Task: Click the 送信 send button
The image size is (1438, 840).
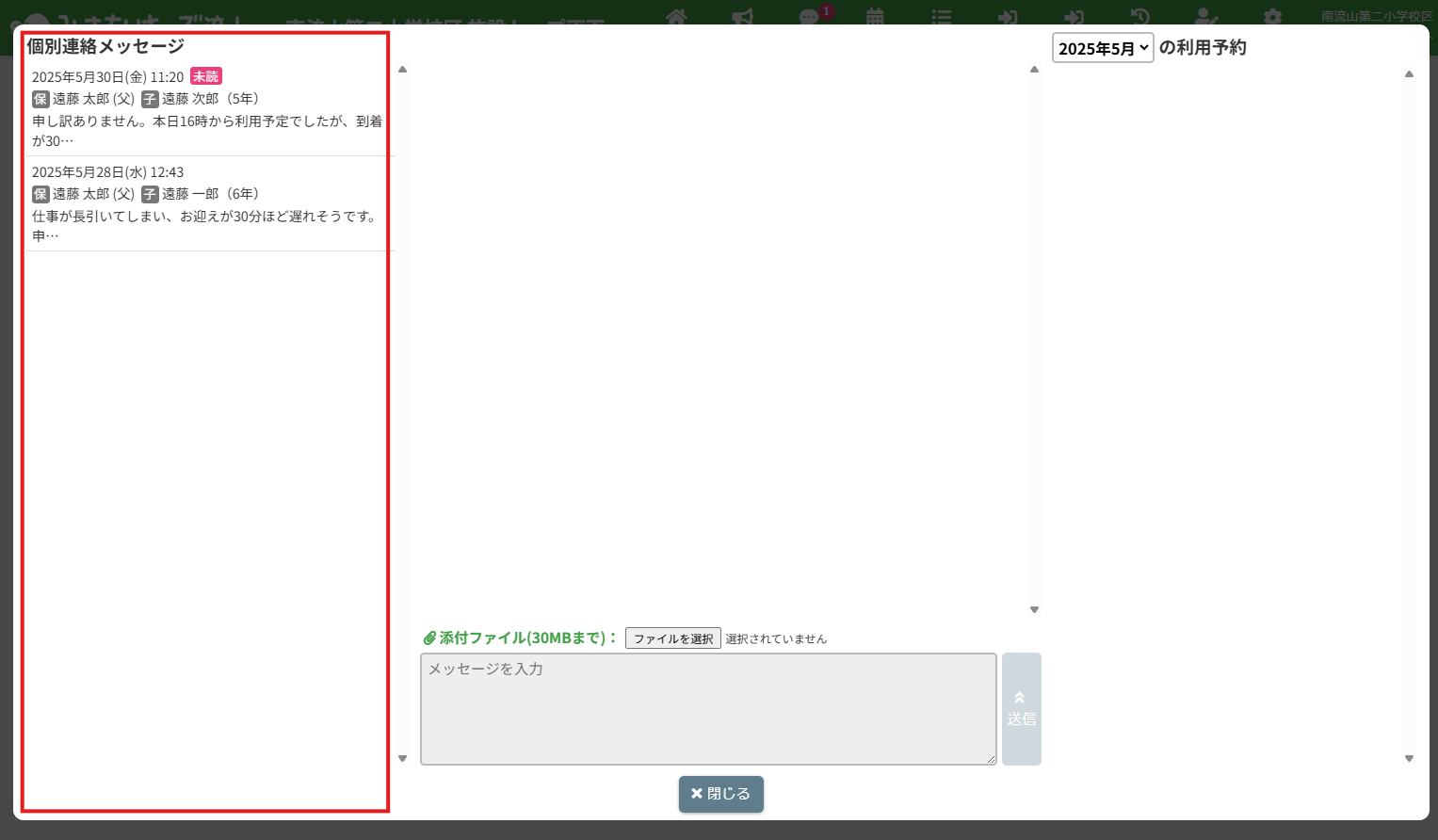Action: (x=1021, y=709)
